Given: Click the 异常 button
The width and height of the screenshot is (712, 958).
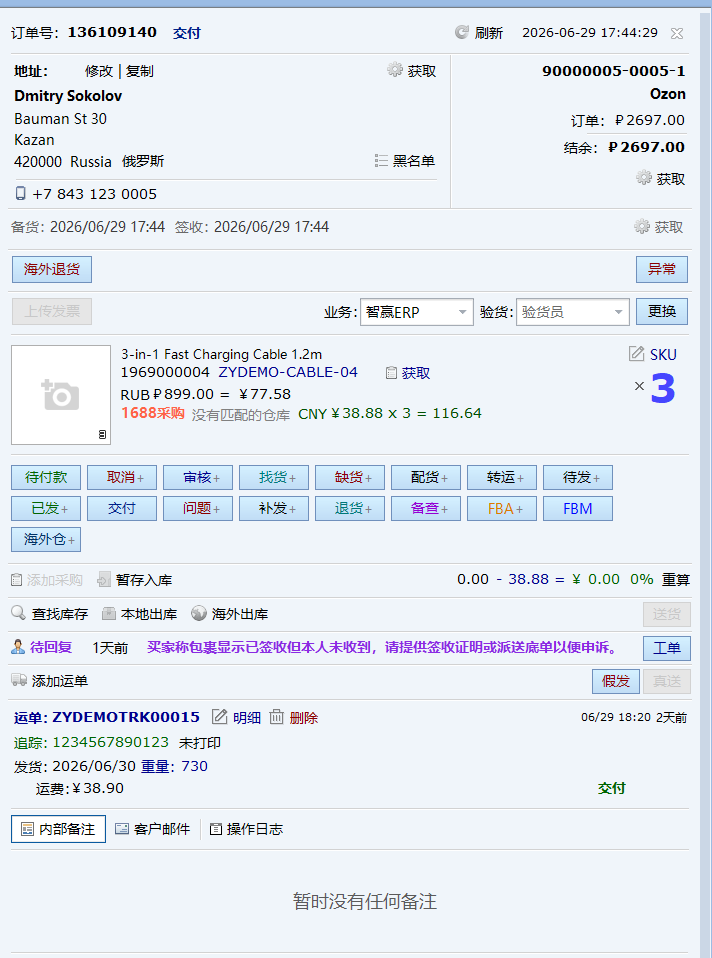Looking at the screenshot, I should [x=662, y=269].
